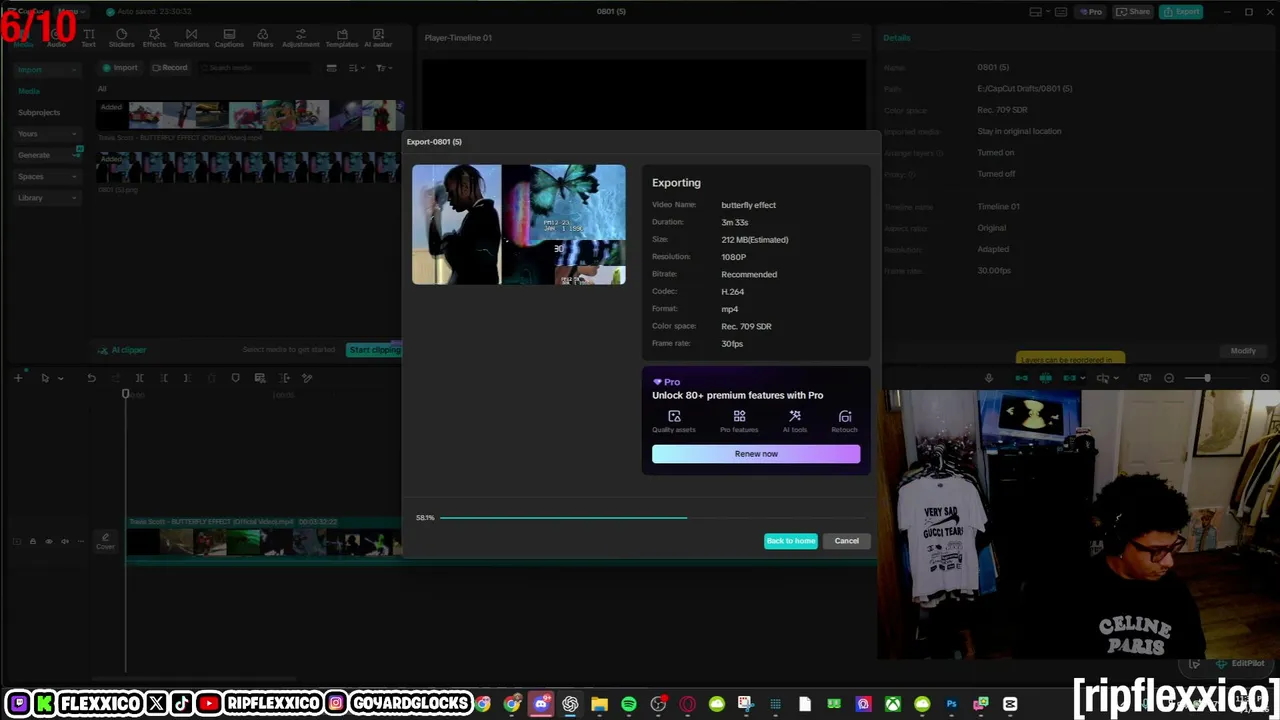
Task: Click the Back to home button
Action: (791, 541)
